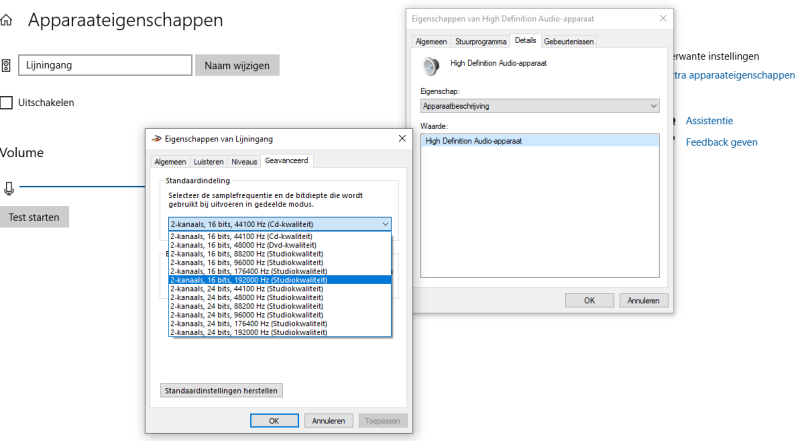Viewport: 800px width, 441px height.
Task: Confirm with OK in Lijningang dialog
Action: point(274,421)
